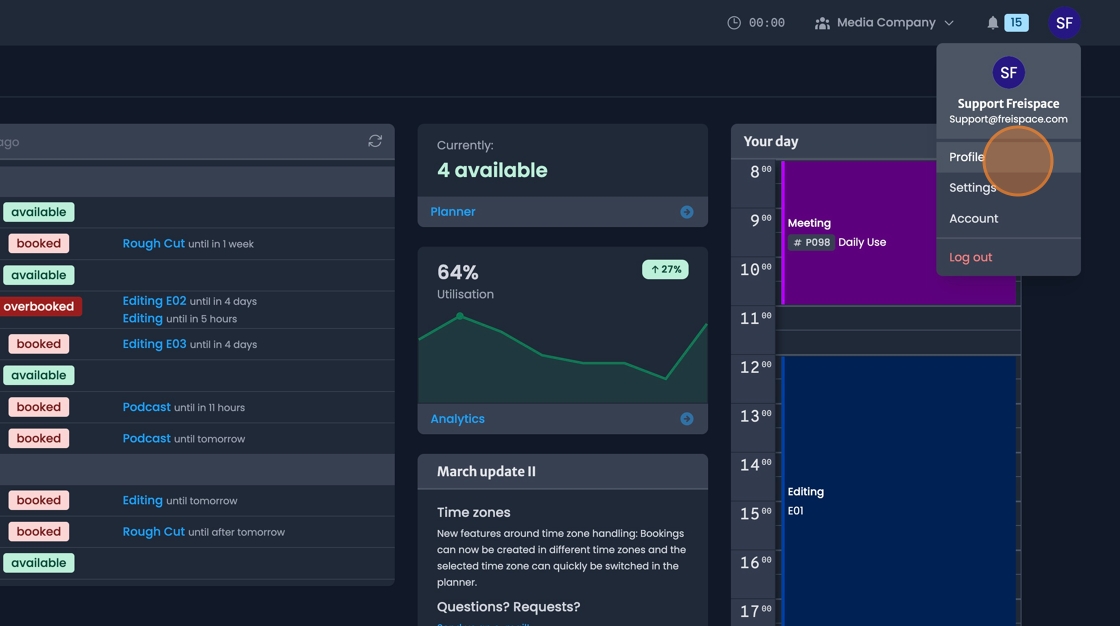Open Profile from the user menu
1120x626 pixels.
(967, 157)
